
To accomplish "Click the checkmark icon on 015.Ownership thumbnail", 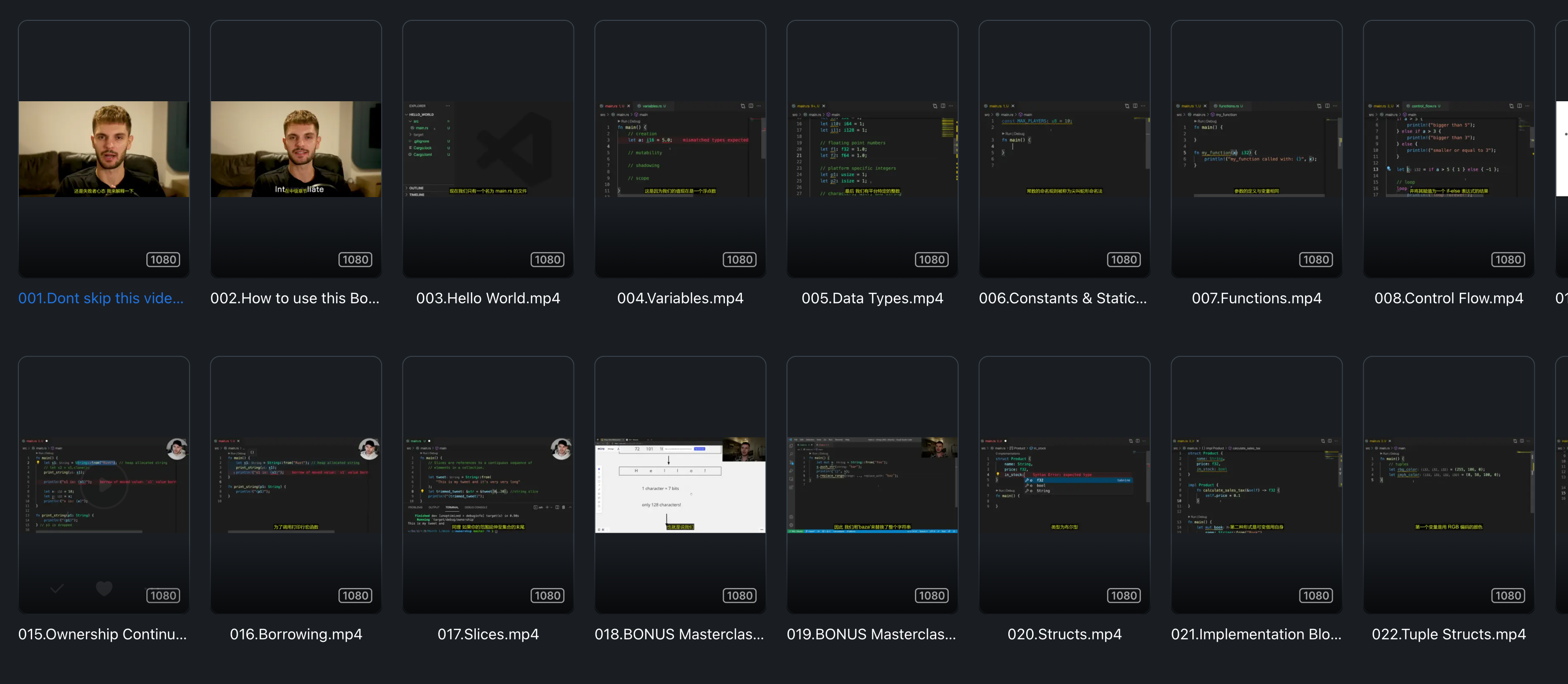I will [x=57, y=588].
